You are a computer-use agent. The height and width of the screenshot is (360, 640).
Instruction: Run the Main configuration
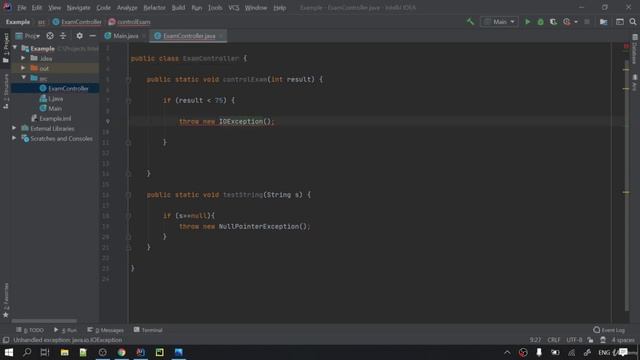(x=527, y=22)
